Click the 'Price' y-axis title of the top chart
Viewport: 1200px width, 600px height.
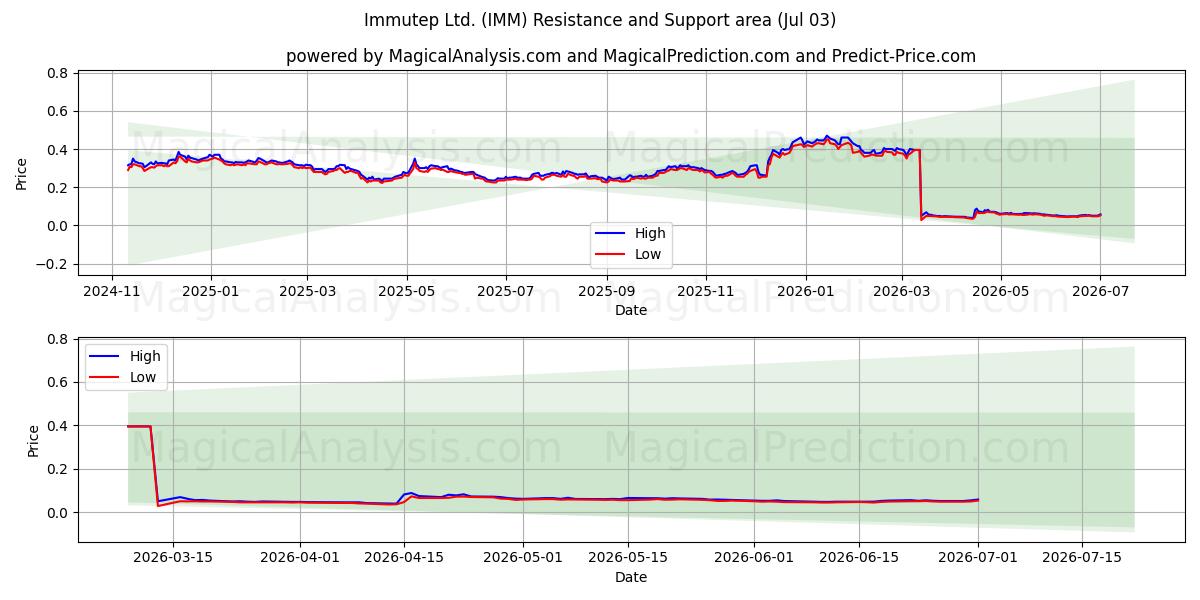click(22, 173)
